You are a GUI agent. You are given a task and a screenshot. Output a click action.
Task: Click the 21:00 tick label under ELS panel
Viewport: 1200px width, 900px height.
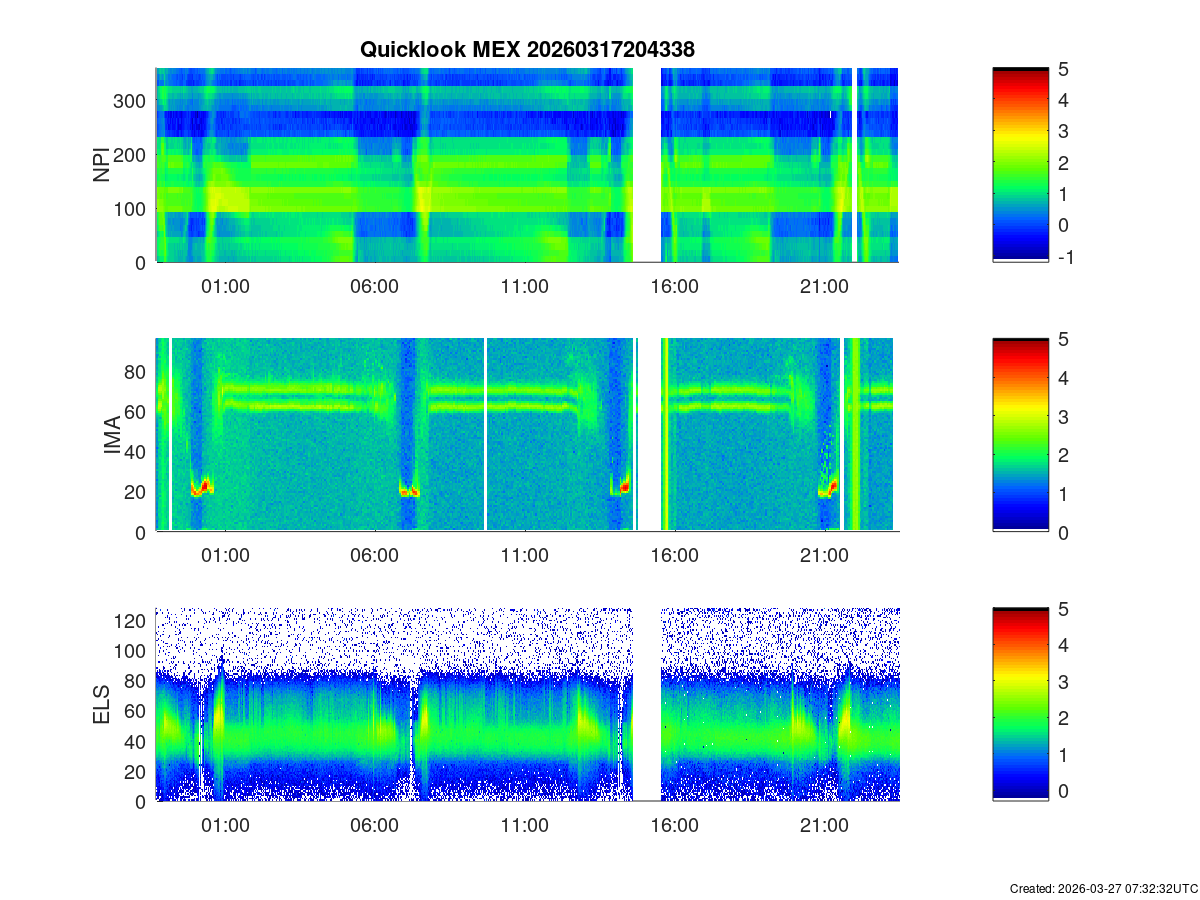824,826
